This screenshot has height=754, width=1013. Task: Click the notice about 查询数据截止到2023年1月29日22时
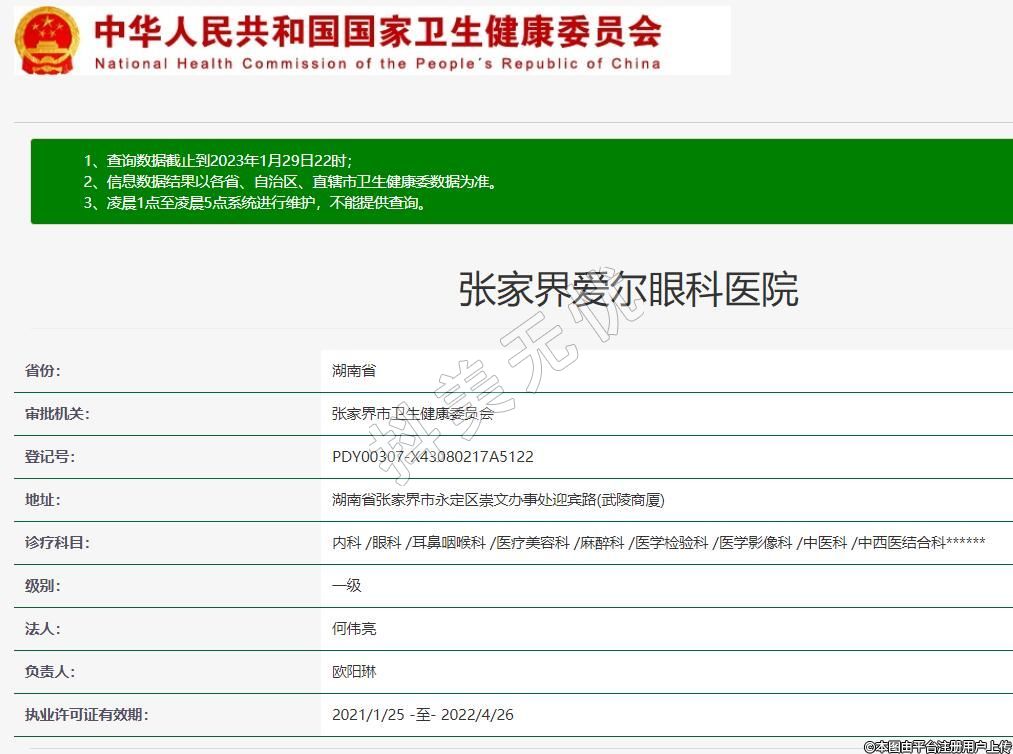217,161
